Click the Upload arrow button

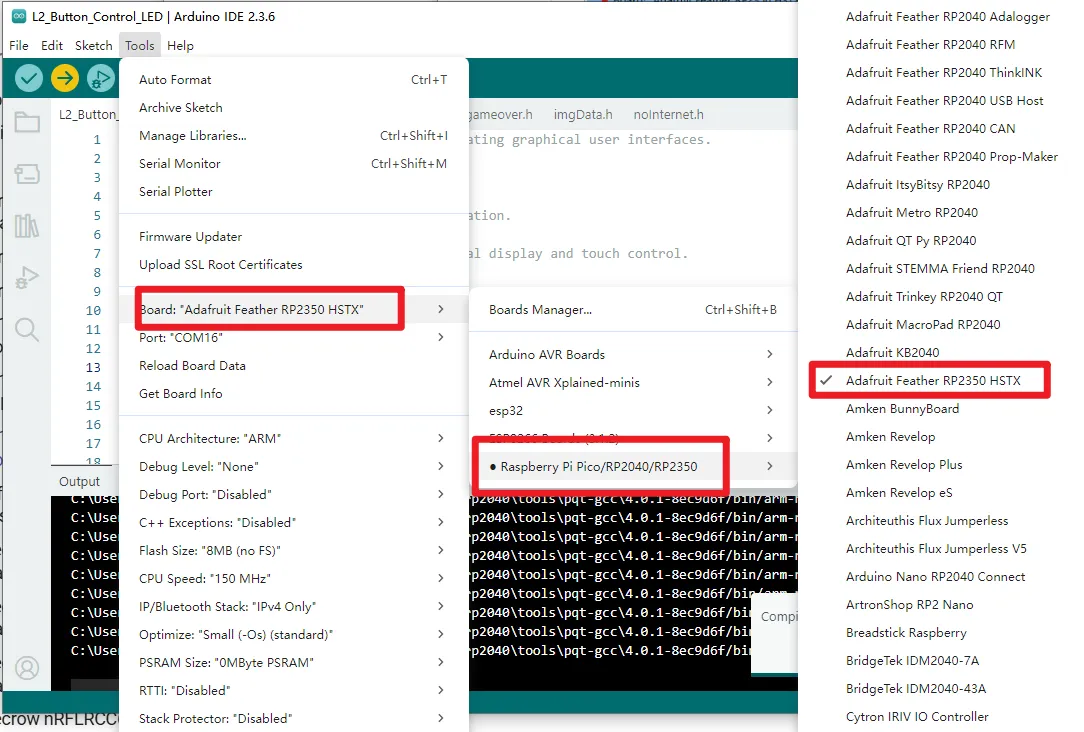click(x=65, y=78)
